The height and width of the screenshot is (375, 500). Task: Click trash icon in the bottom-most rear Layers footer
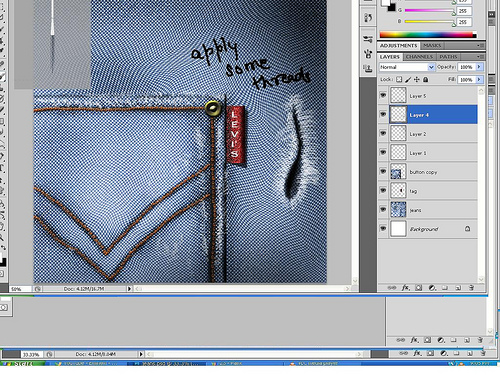pos(483,353)
